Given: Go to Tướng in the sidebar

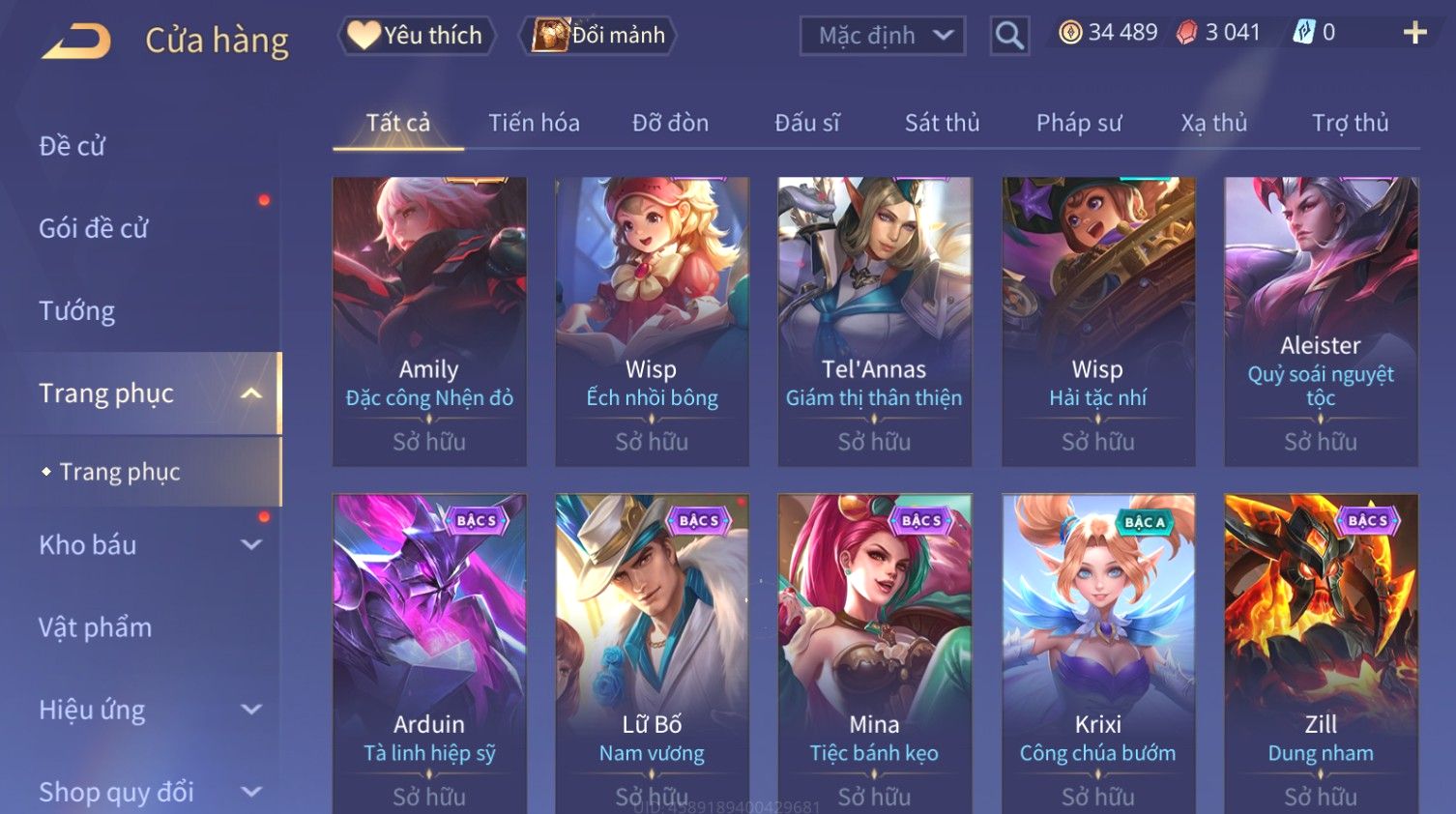Looking at the screenshot, I should pos(77,311).
